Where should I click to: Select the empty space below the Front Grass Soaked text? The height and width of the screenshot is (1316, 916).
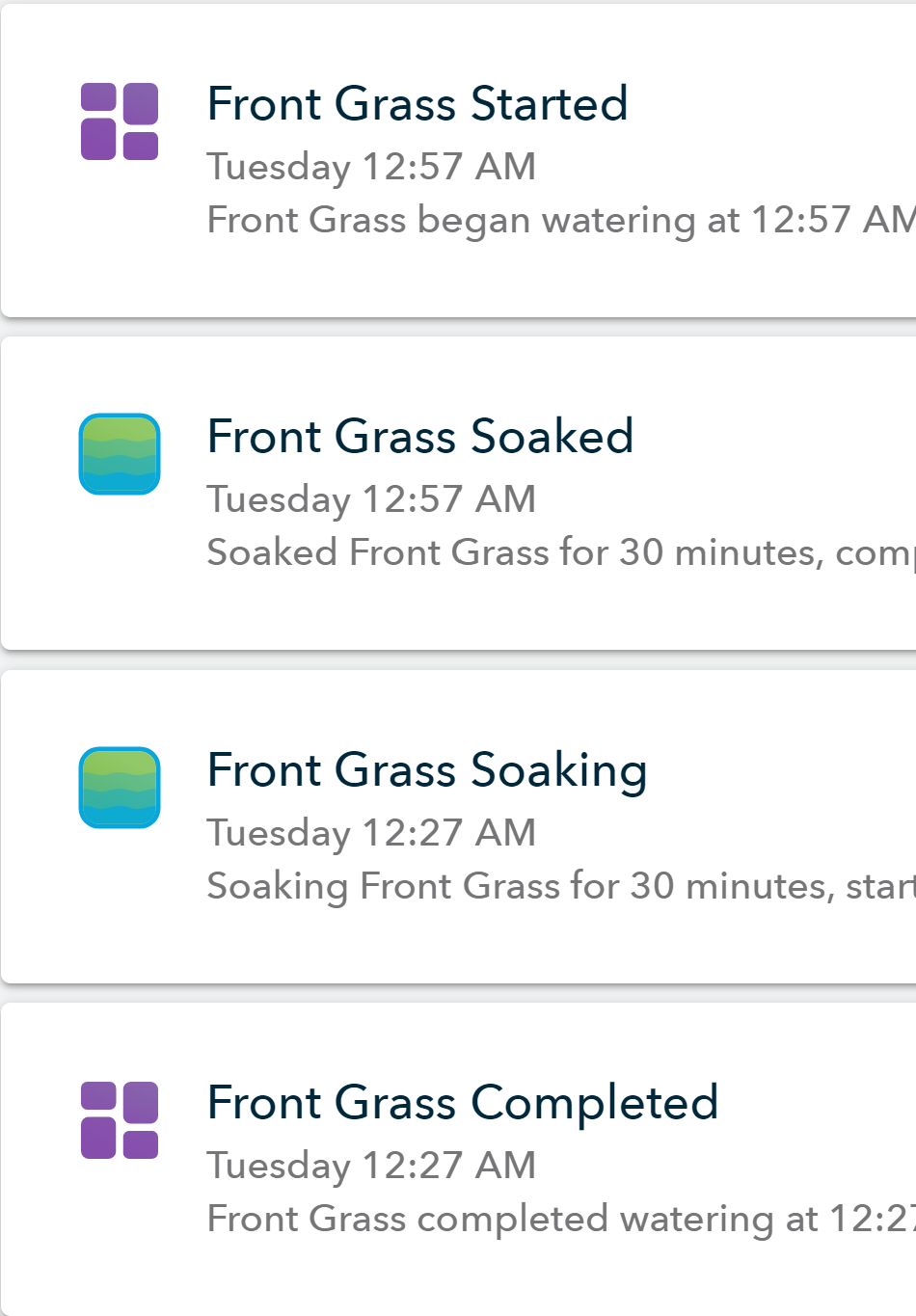click(459, 611)
